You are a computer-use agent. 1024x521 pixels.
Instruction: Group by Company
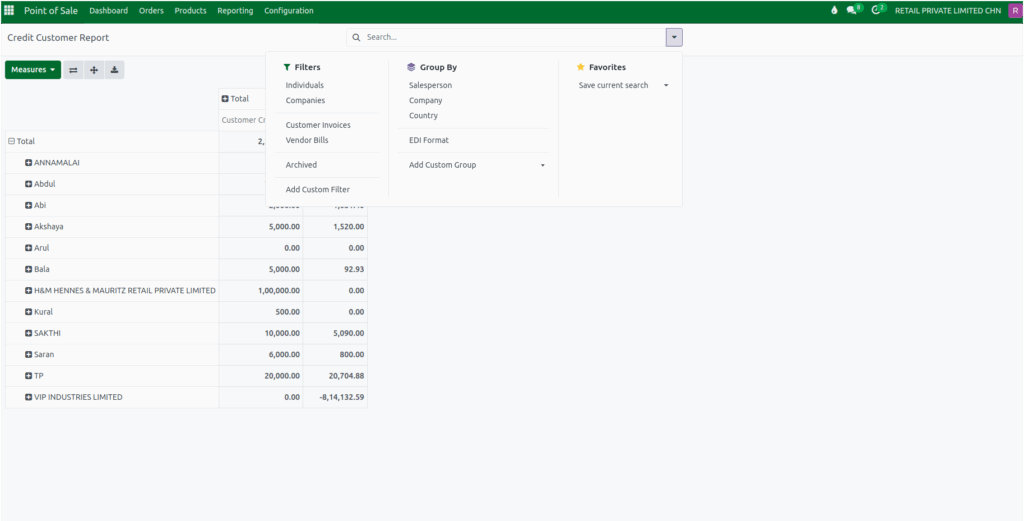[426, 101]
